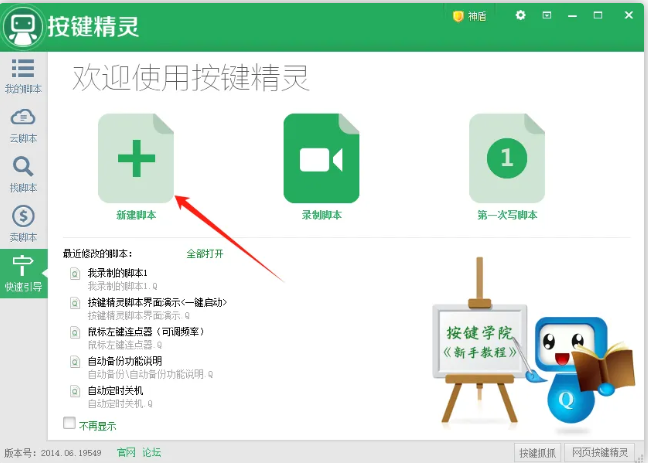Open recent script 自动备份功能说明
The height and width of the screenshot is (463, 648).
[125, 361]
